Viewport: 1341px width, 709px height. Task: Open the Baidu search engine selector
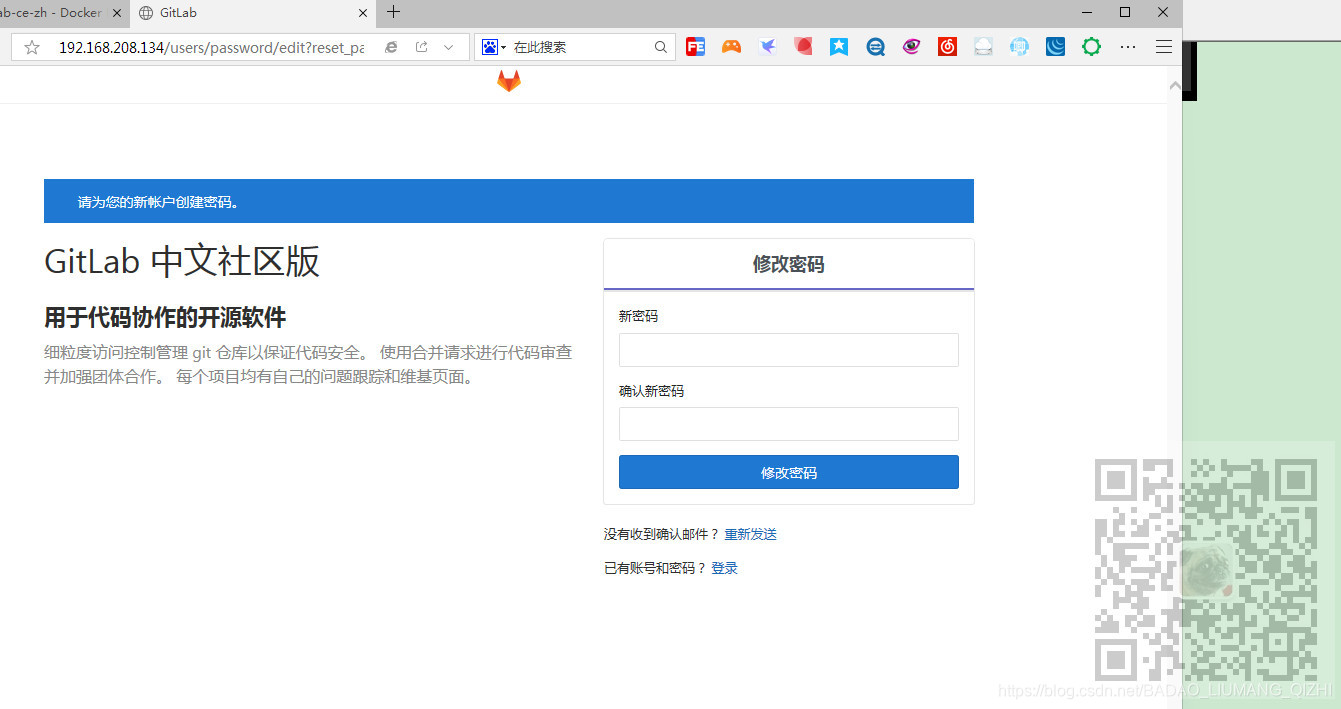click(494, 47)
